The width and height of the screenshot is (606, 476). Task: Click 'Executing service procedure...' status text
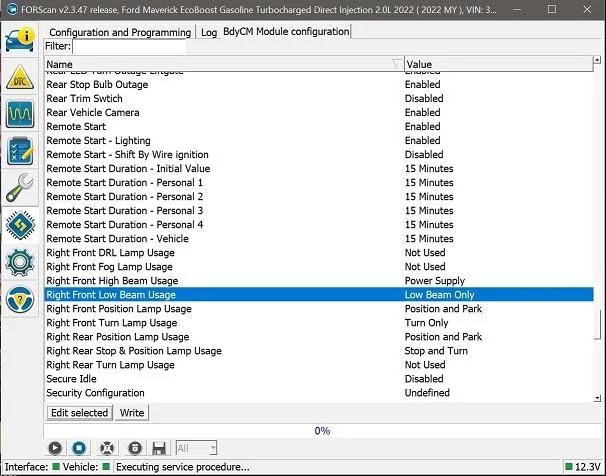pyautogui.click(x=182, y=467)
